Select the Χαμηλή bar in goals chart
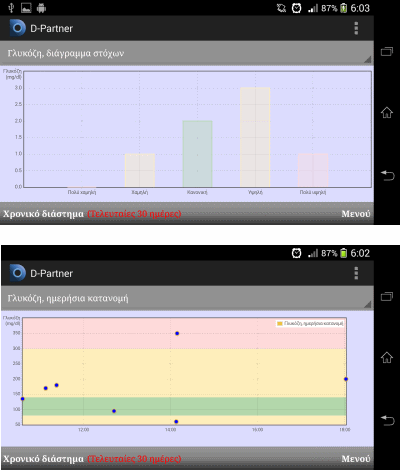This screenshot has height=470, width=400. [140, 170]
